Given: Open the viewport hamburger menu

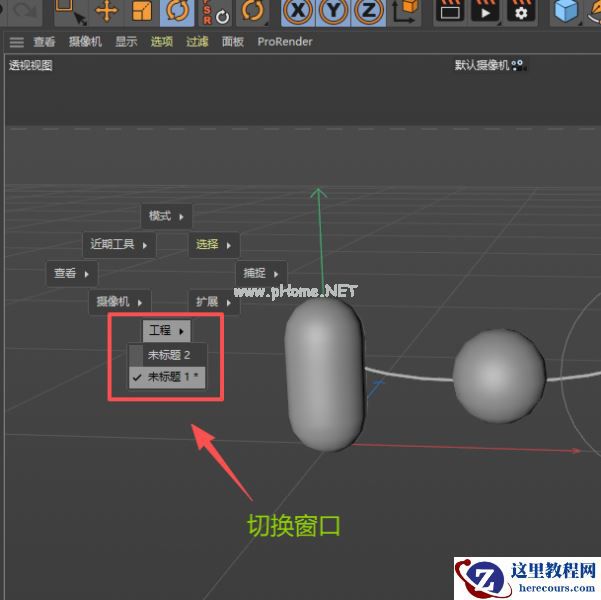Looking at the screenshot, I should [16, 42].
